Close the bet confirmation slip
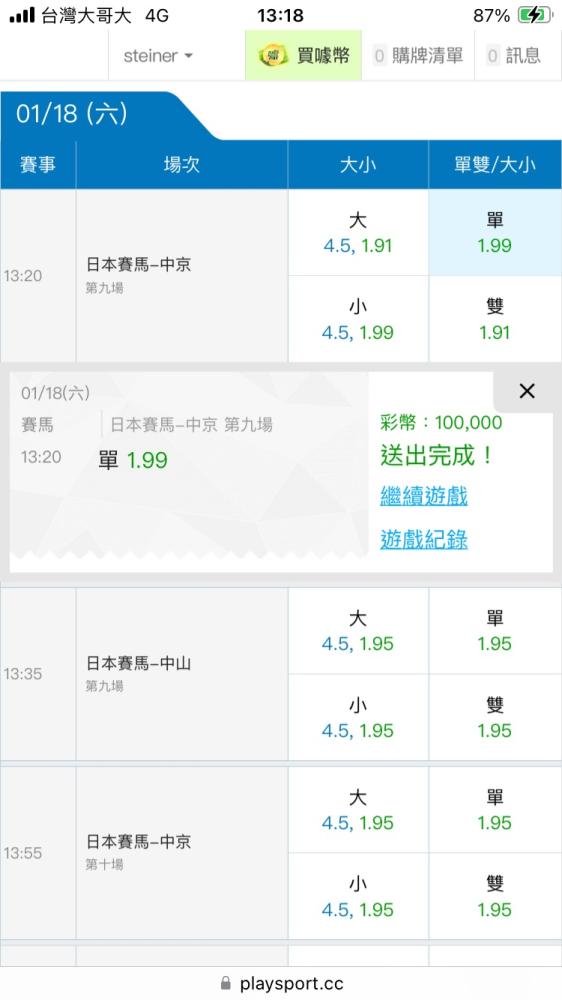Screen dimensions: 562x1000 527,392
